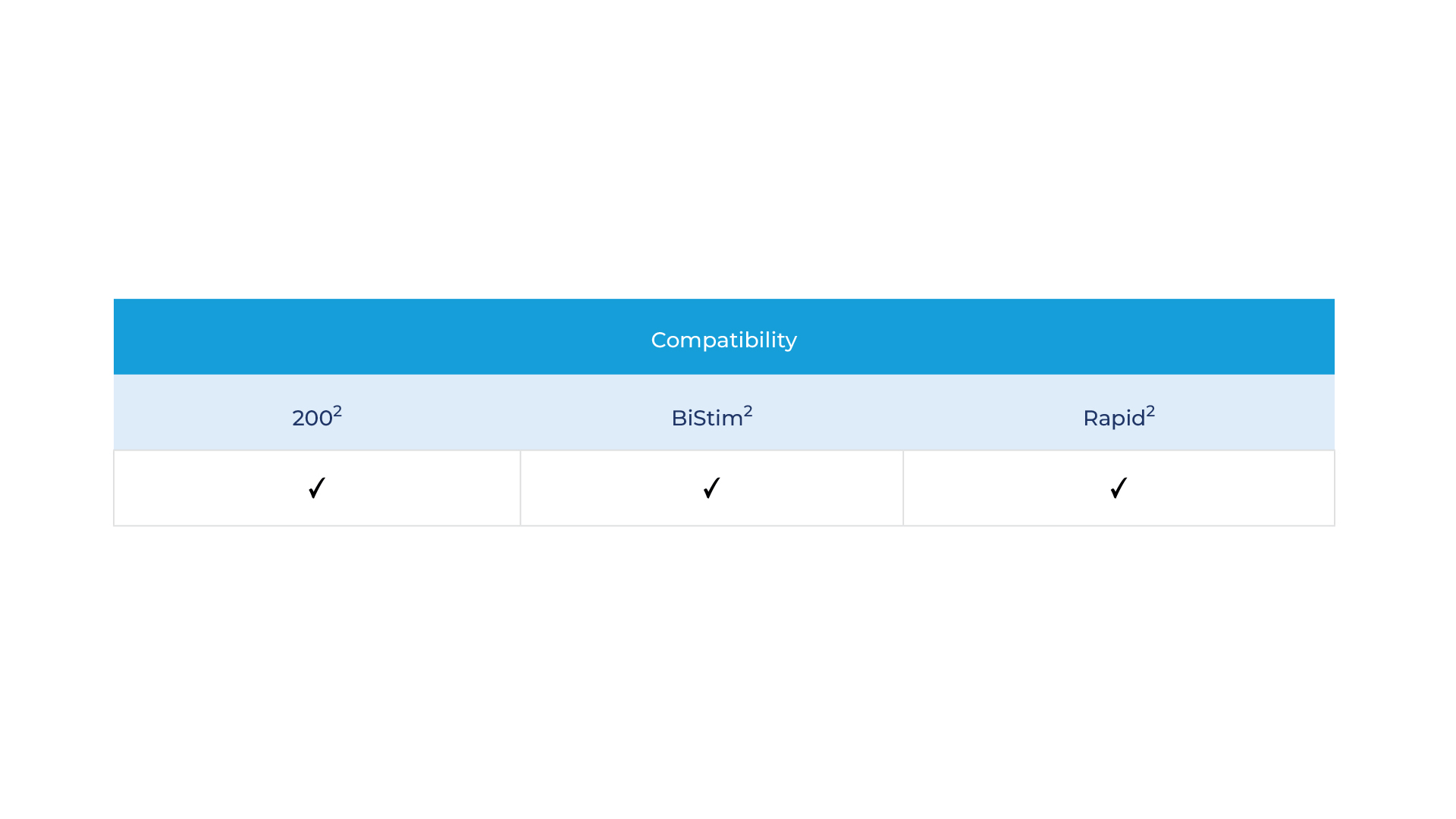Click the checkmark under the Rapid² column
The height and width of the screenshot is (819, 1456).
click(1119, 488)
